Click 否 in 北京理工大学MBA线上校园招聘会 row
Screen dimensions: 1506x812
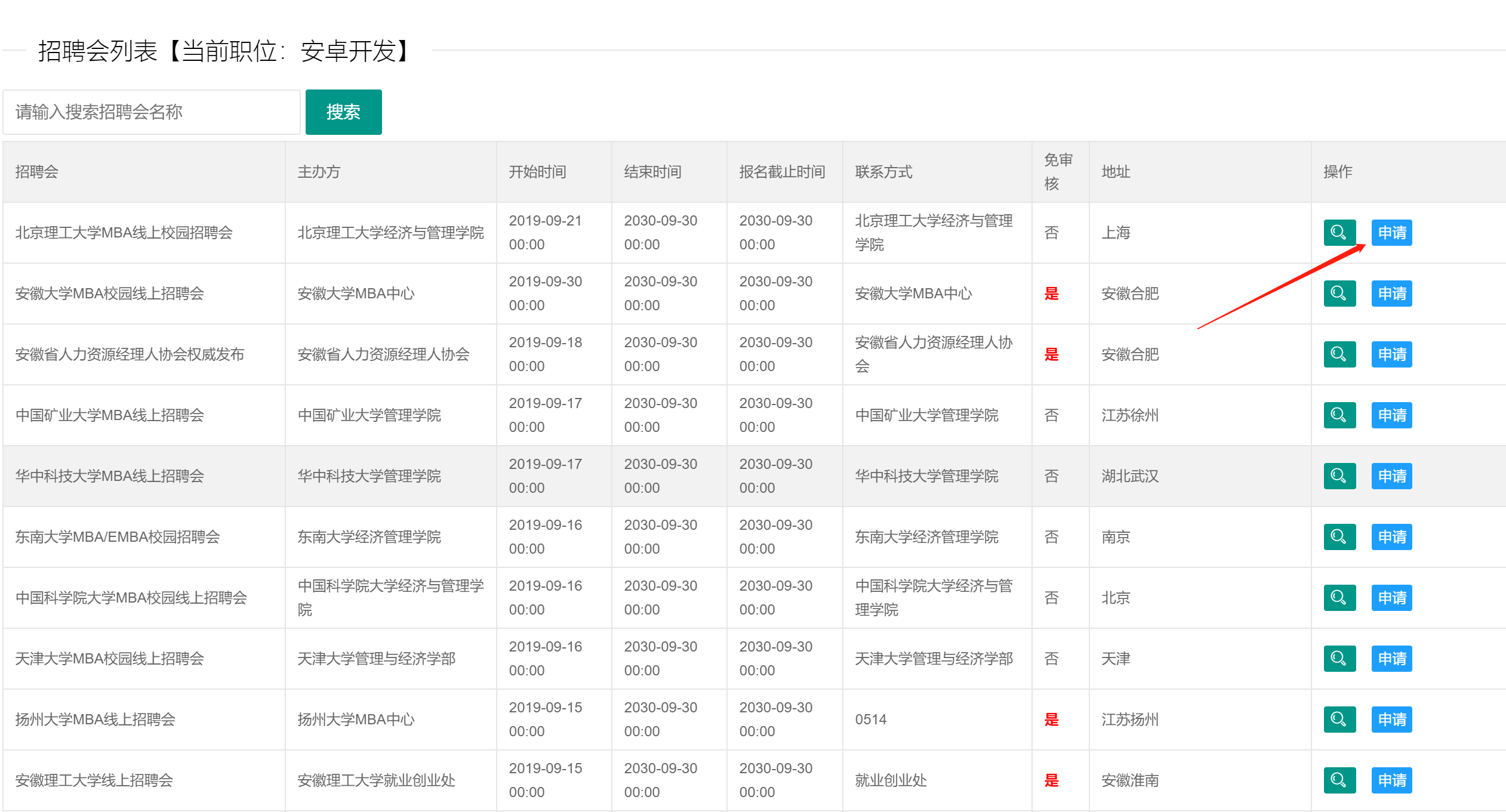tap(1051, 233)
